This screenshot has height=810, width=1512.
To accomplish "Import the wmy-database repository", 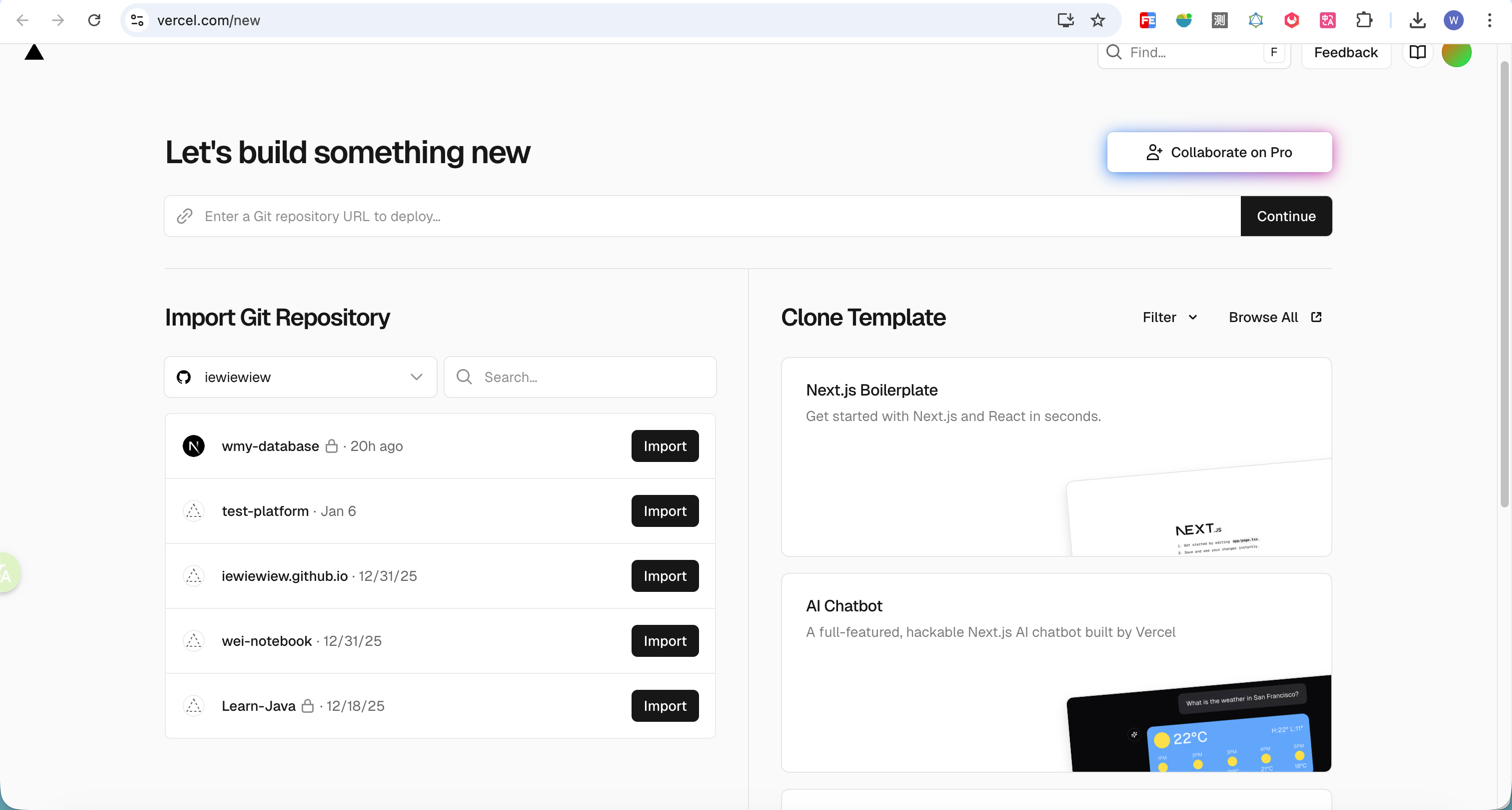I will pyautogui.click(x=665, y=446).
